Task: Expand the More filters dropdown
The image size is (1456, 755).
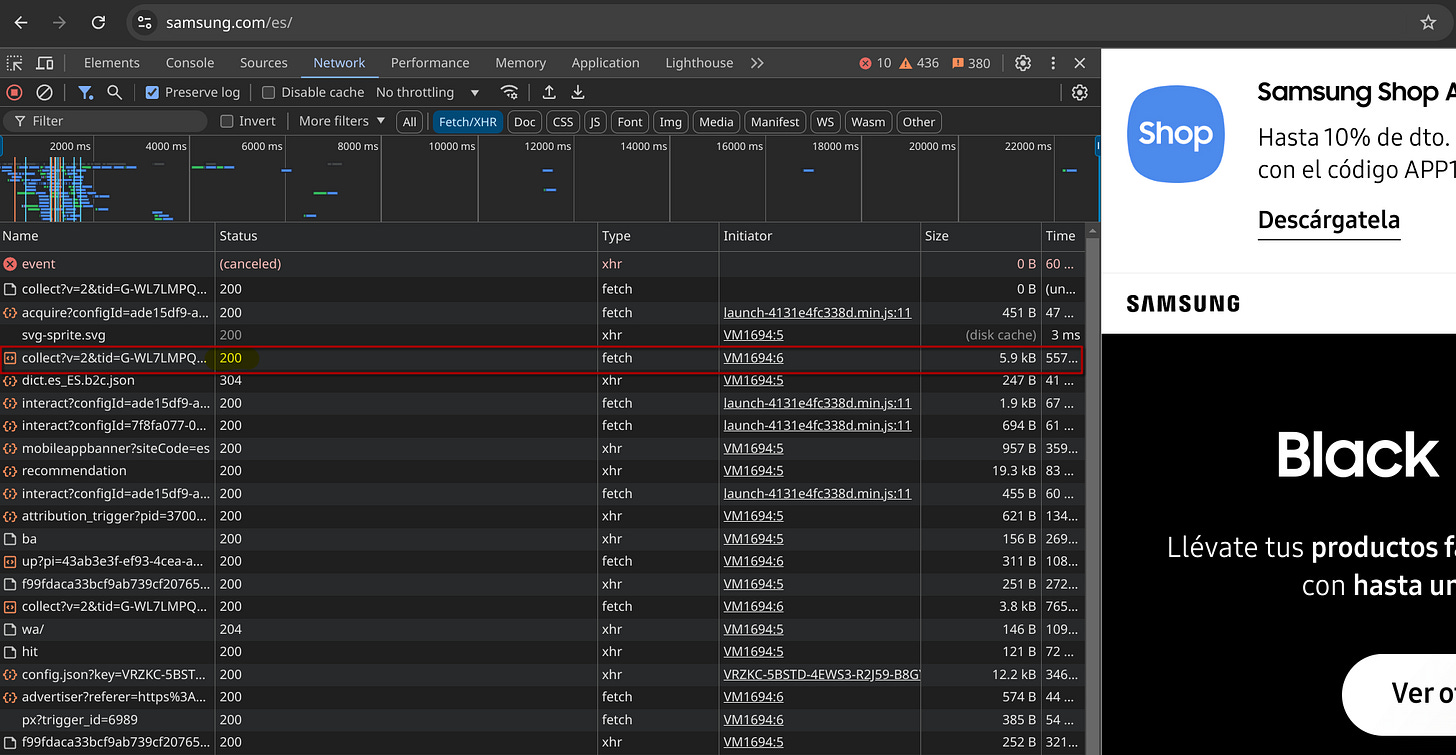Action: click(341, 121)
